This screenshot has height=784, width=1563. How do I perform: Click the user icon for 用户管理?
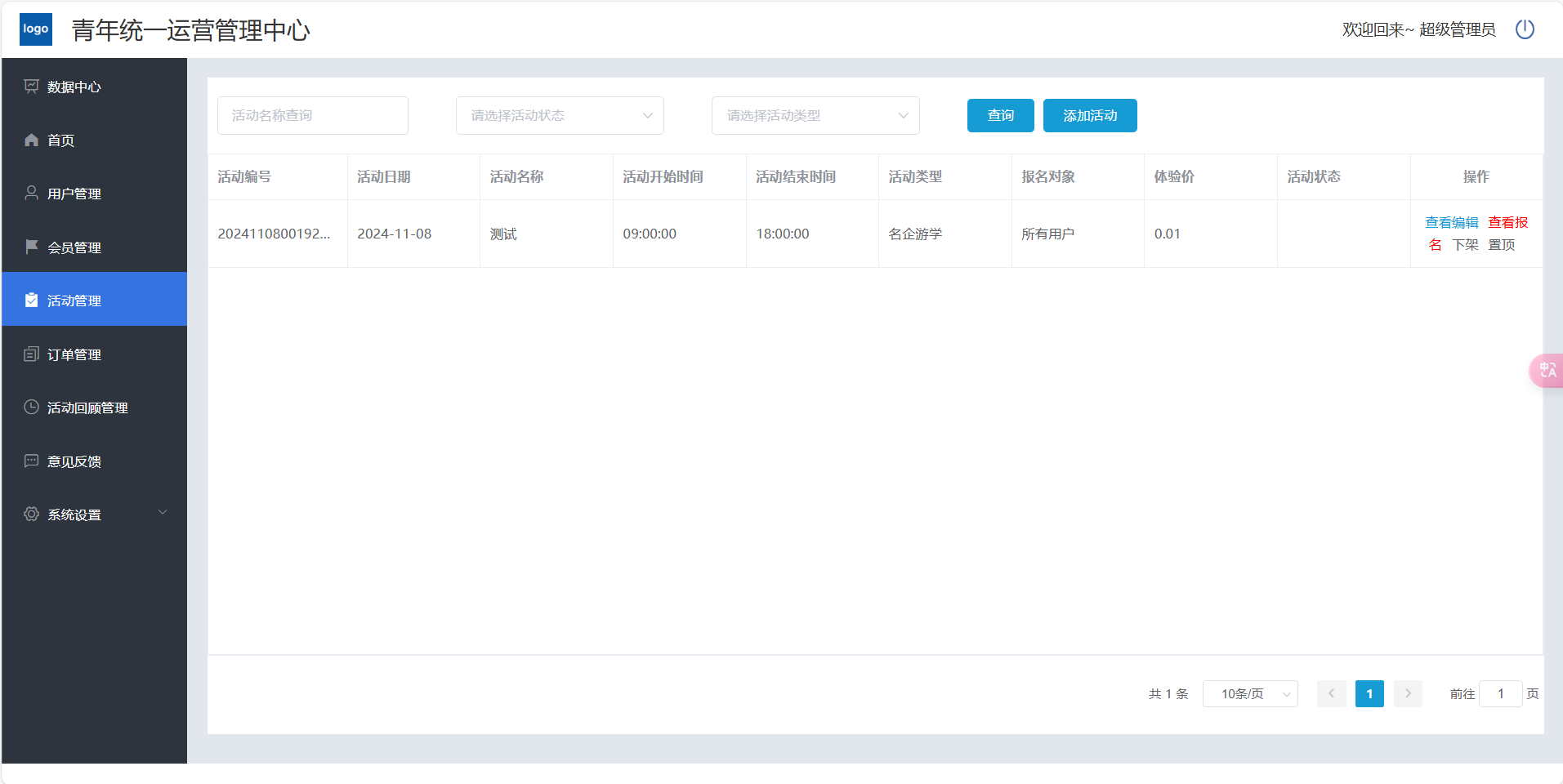click(31, 193)
